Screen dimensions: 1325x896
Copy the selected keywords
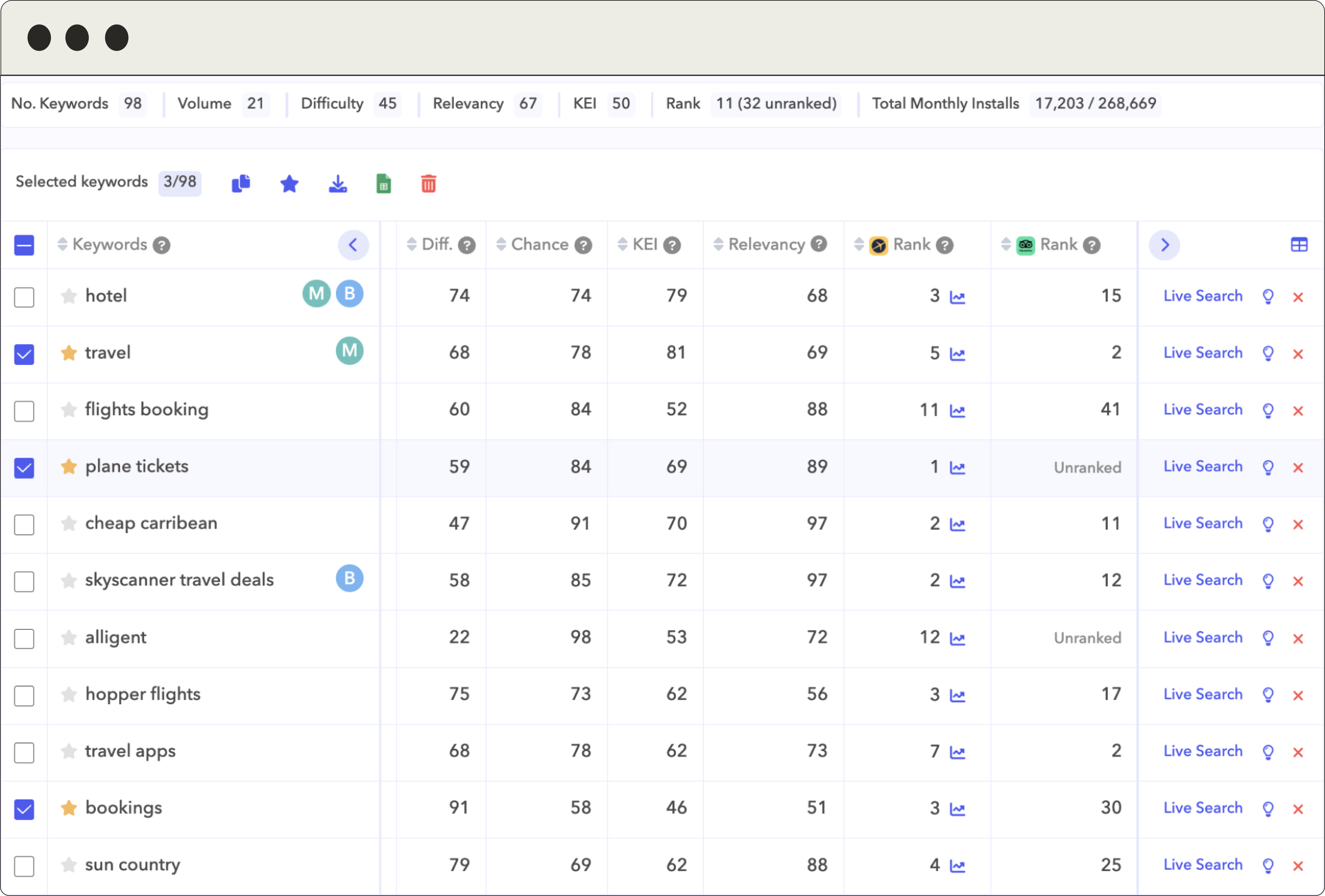(x=241, y=184)
